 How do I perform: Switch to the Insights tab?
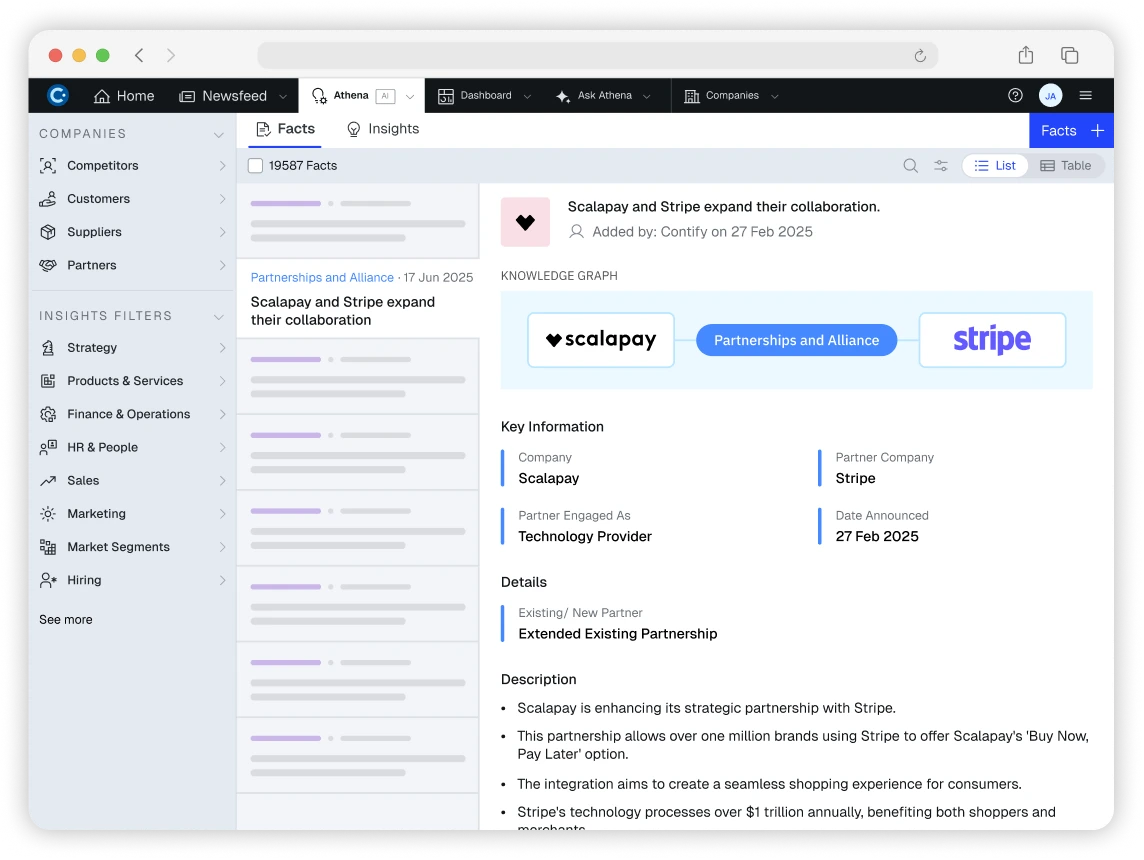(383, 129)
